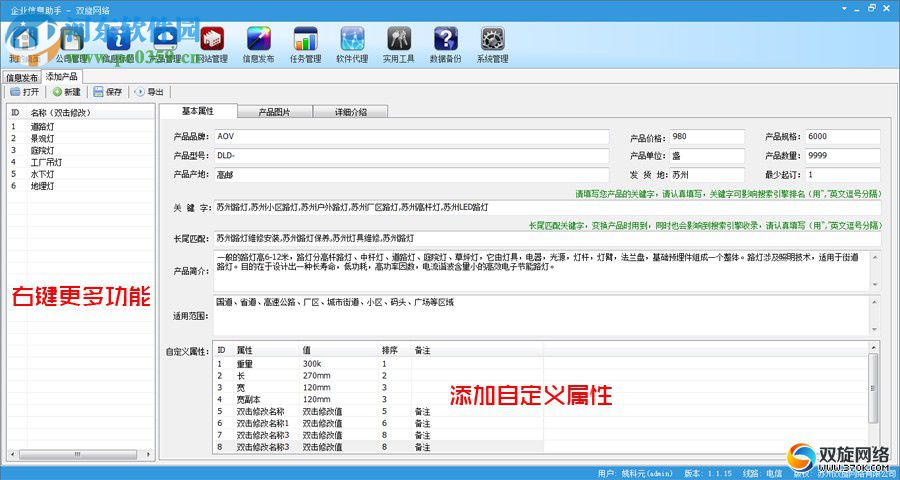Viewport: 900px width, 480px height.
Task: Click the 发货地 field showing 苏州
Action: click(x=707, y=175)
